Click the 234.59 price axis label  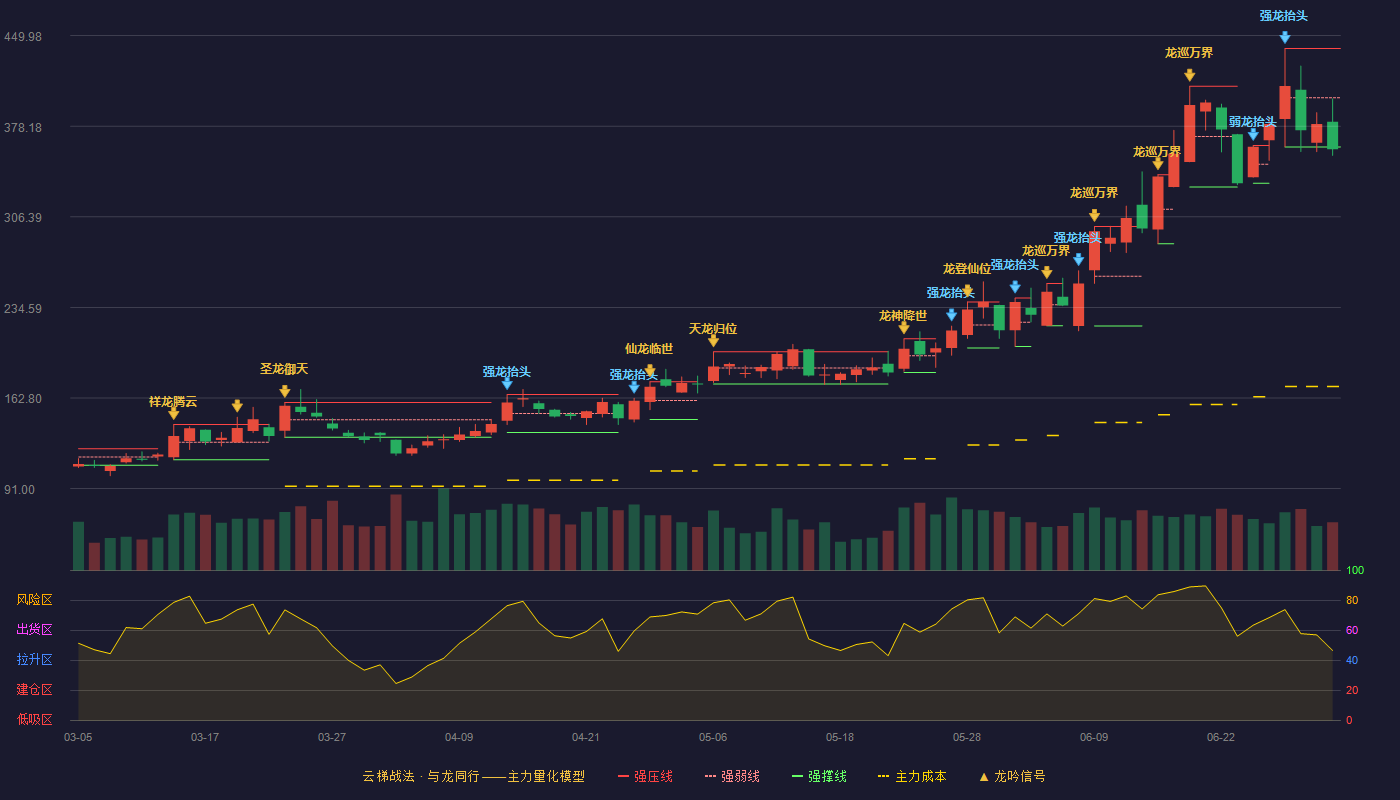[x=23, y=309]
